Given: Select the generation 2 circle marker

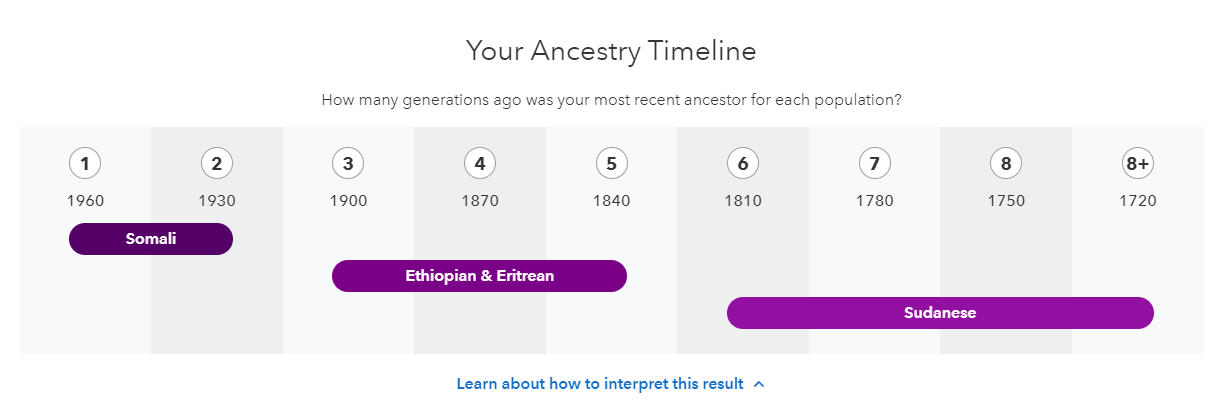Looking at the screenshot, I should [217, 163].
